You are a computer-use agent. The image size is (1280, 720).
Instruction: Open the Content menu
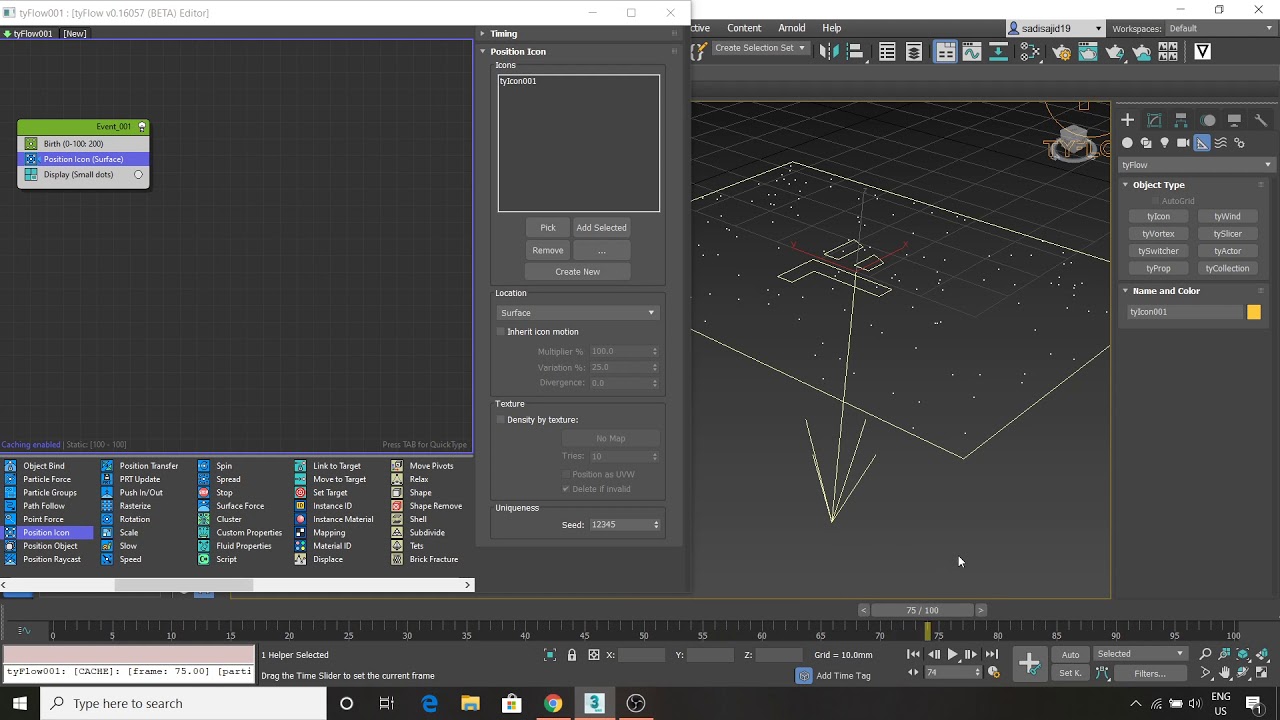[744, 28]
